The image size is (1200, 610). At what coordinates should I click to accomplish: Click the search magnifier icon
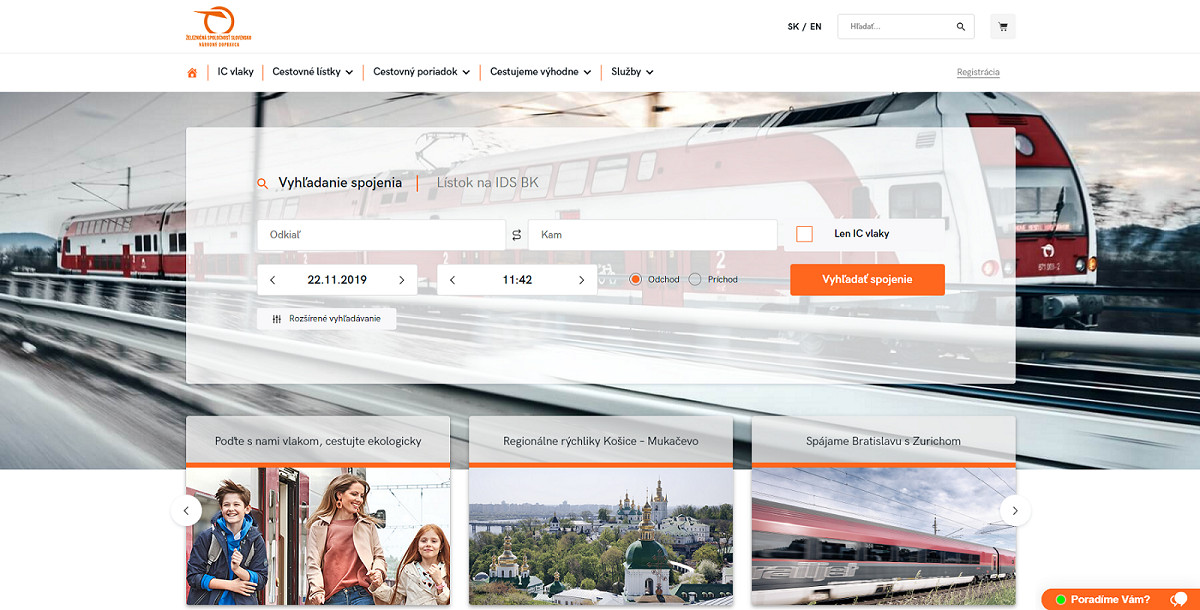[959, 26]
